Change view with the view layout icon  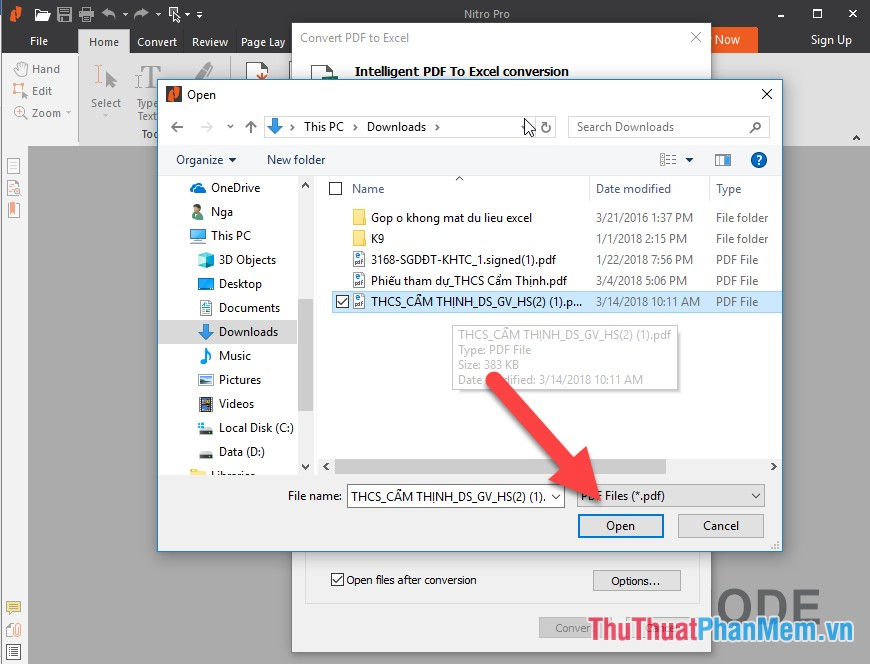click(x=668, y=160)
